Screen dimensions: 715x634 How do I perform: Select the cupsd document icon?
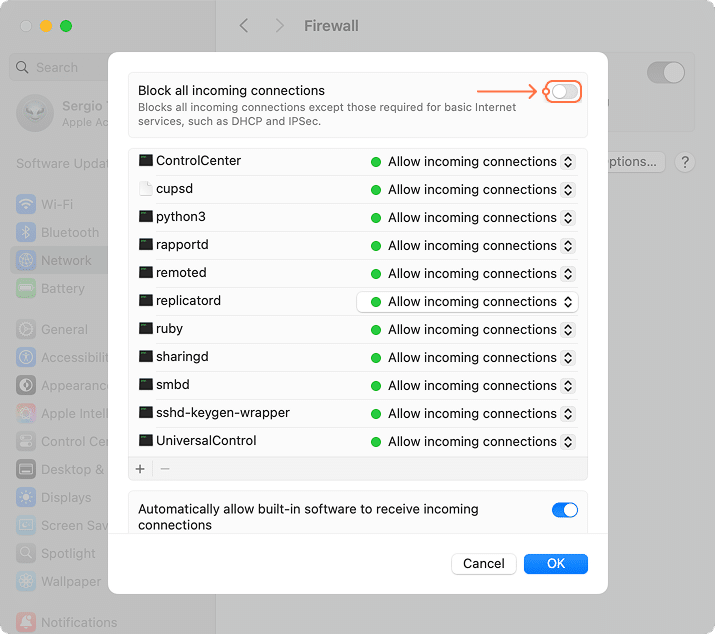click(146, 189)
